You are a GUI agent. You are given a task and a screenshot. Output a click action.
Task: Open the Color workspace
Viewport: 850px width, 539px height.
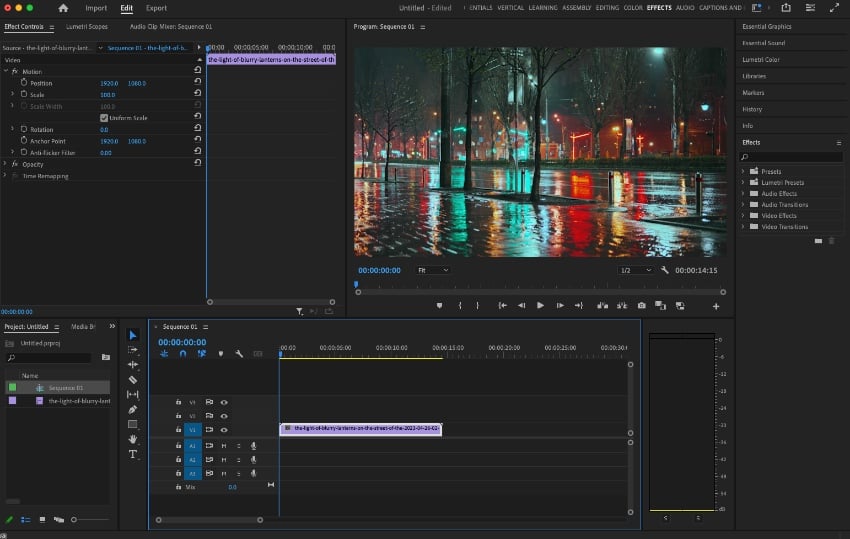click(633, 8)
